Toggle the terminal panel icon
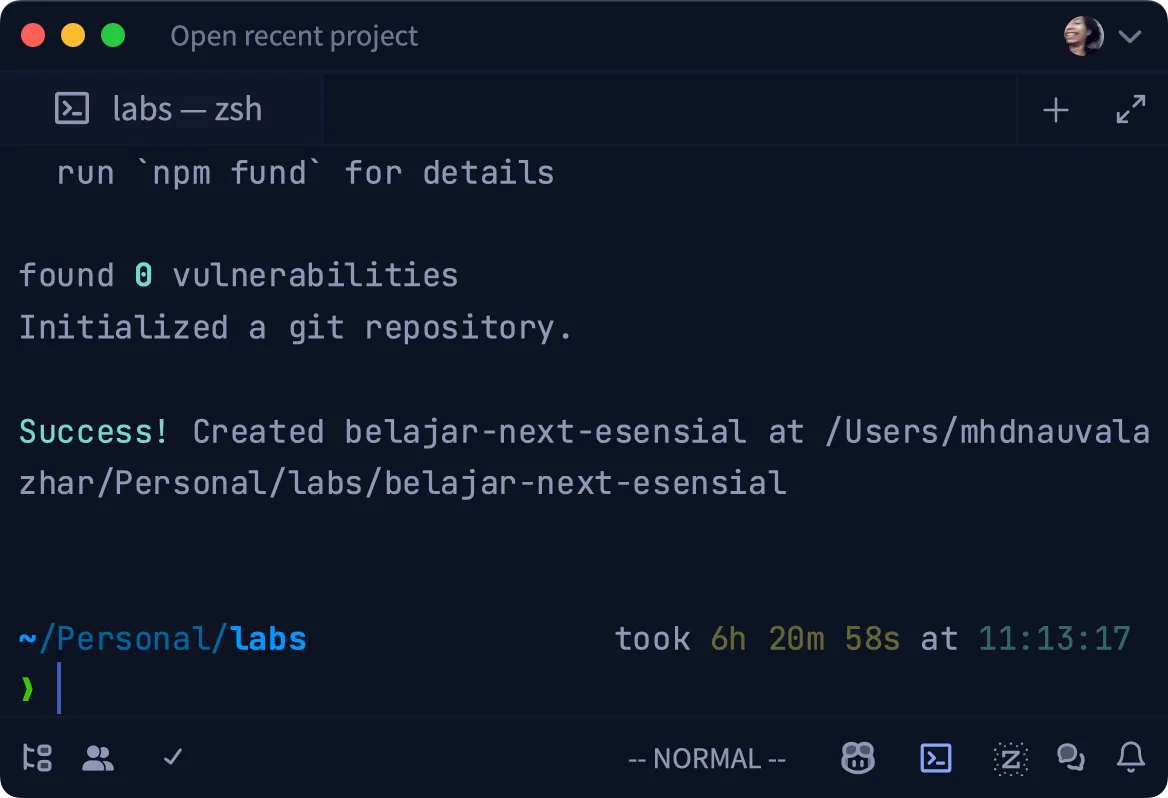The image size is (1168, 798). [936, 758]
